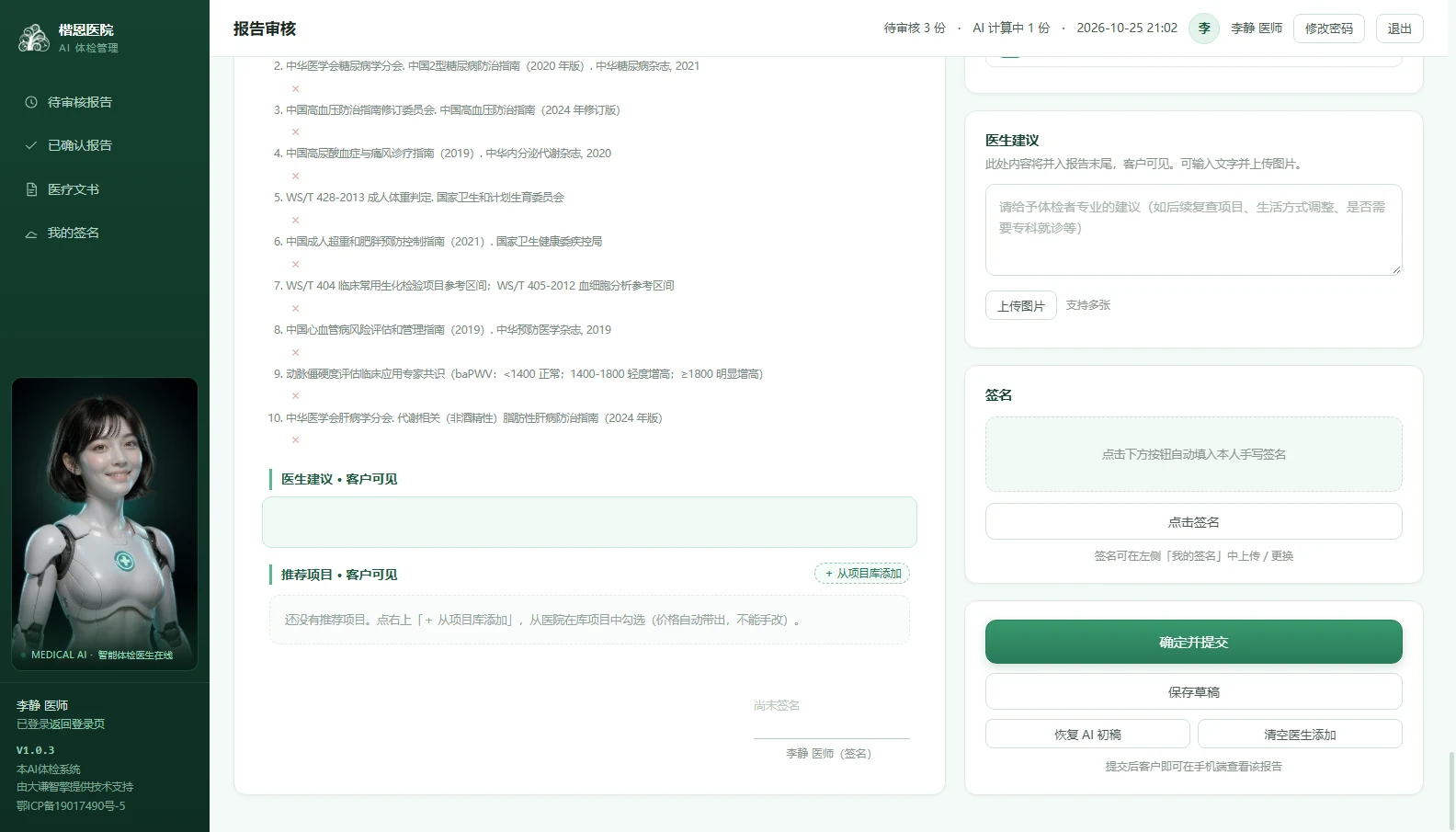The height and width of the screenshot is (832, 1456).
Task: Click the clock icon beside 待审核报告
Action: tap(31, 102)
